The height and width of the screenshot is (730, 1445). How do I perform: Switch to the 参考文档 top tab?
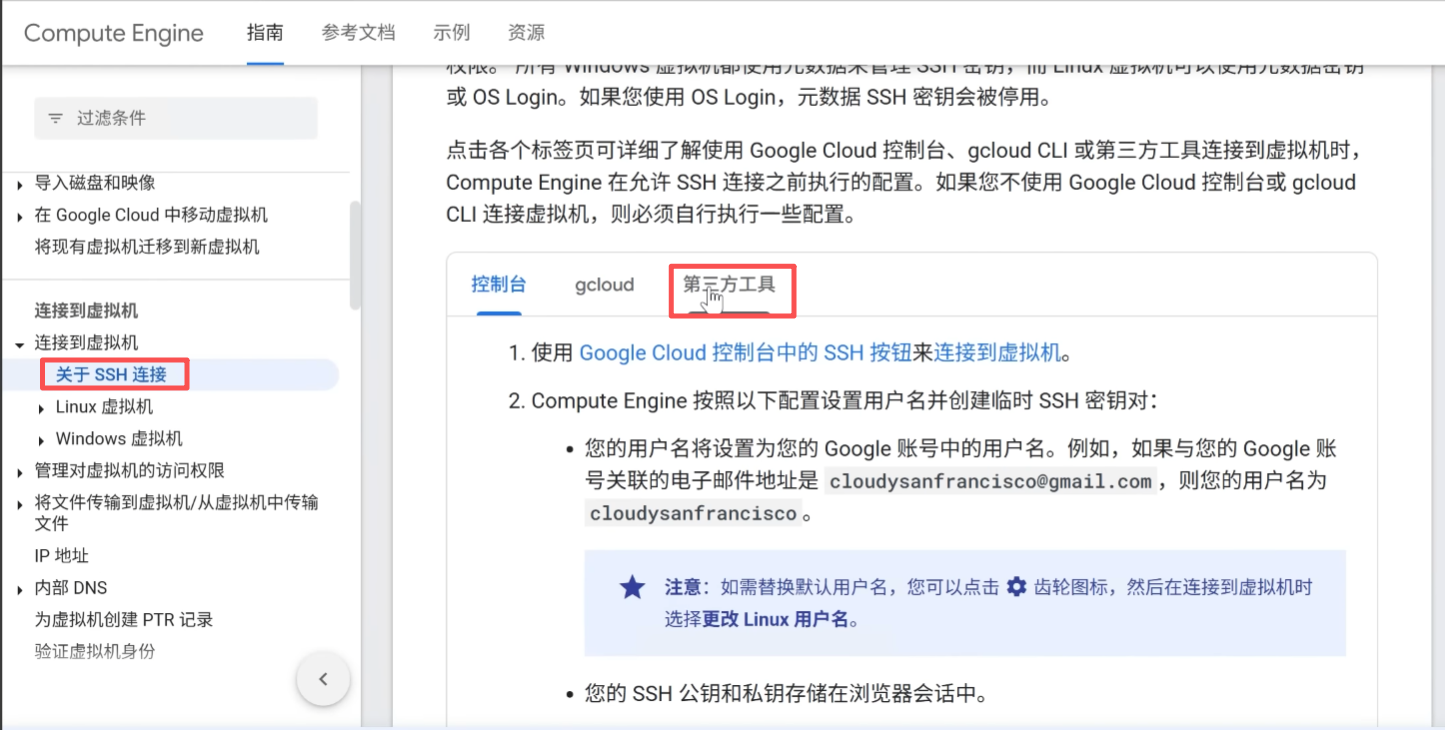coord(358,33)
